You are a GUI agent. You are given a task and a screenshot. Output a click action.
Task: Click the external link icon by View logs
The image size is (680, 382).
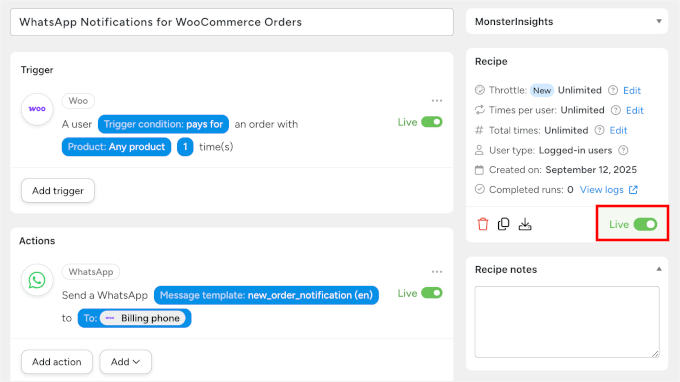(x=633, y=189)
